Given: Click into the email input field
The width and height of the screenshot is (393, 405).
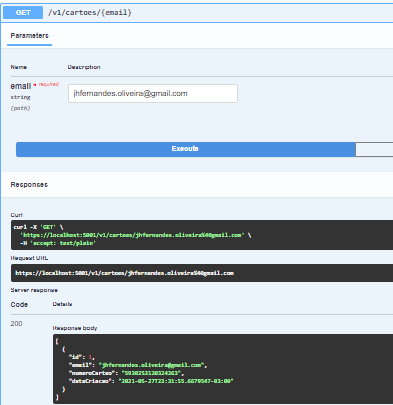Looking at the screenshot, I should point(153,93).
